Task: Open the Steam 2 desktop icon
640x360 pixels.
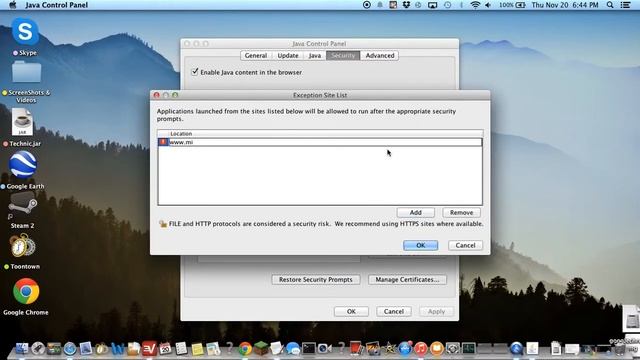Action: [x=23, y=204]
